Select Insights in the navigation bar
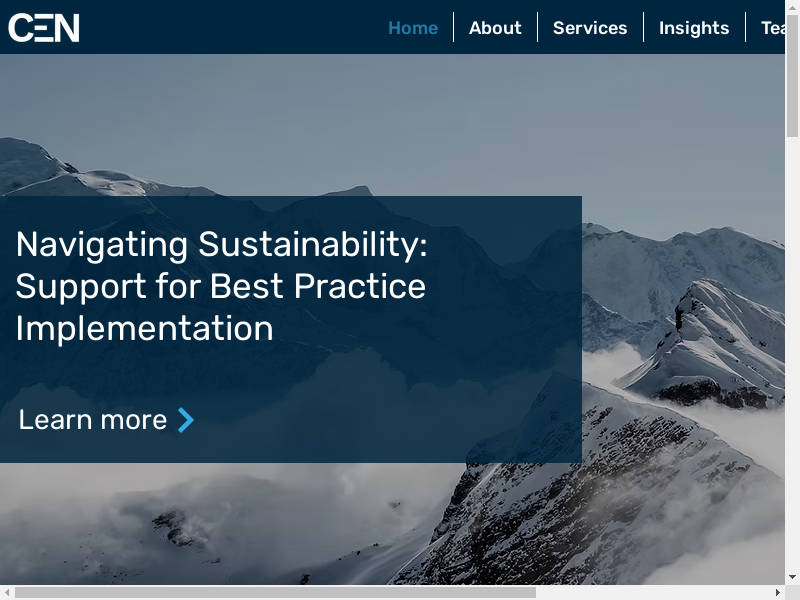The width and height of the screenshot is (800, 600). (x=694, y=28)
